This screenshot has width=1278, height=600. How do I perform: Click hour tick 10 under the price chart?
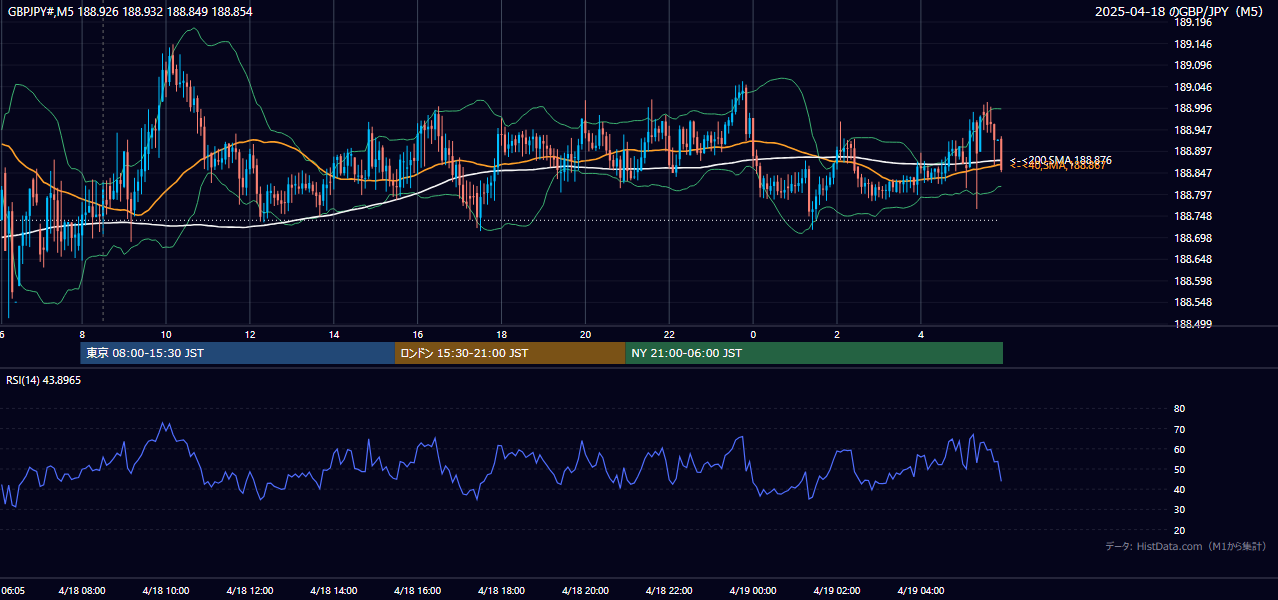coord(166,334)
